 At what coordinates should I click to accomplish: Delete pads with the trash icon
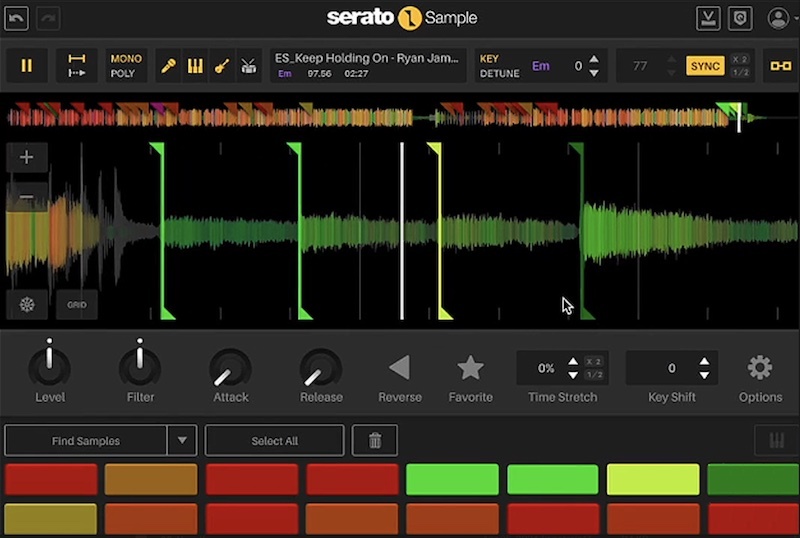pos(374,440)
